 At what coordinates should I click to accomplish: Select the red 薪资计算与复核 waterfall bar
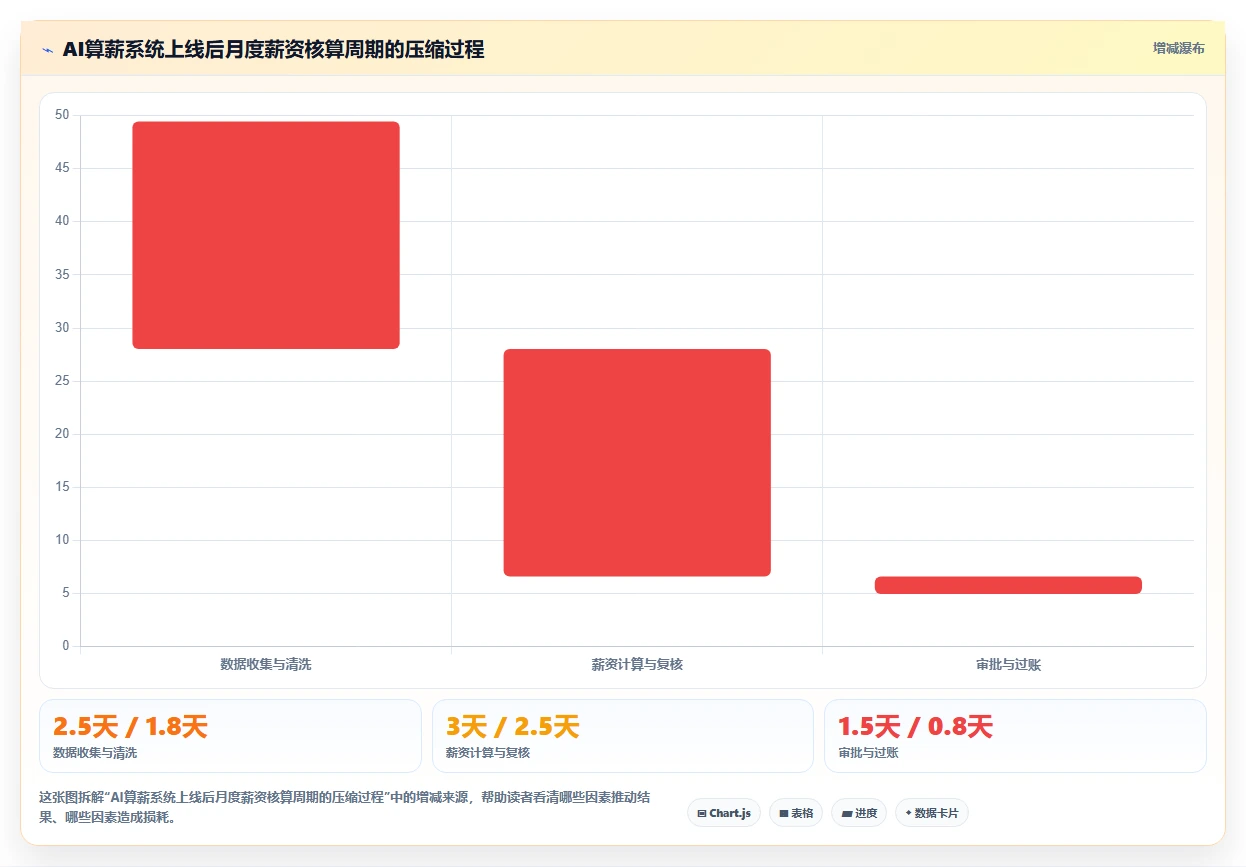[637, 462]
